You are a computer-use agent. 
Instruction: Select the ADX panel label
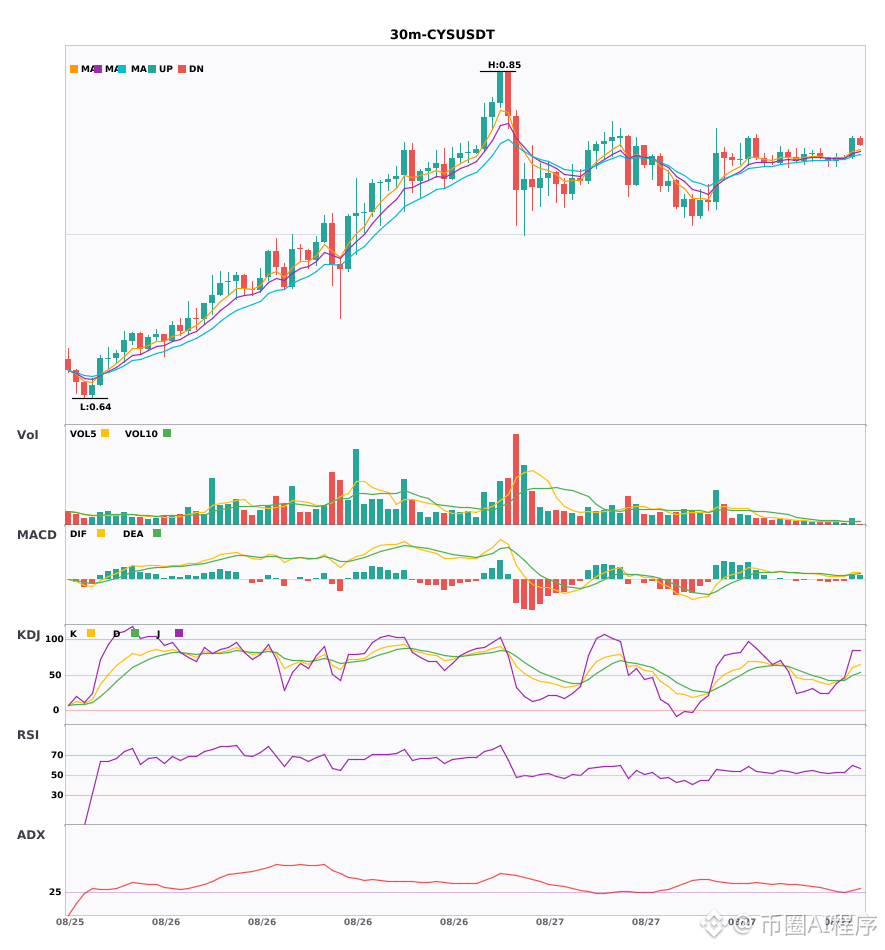31,835
